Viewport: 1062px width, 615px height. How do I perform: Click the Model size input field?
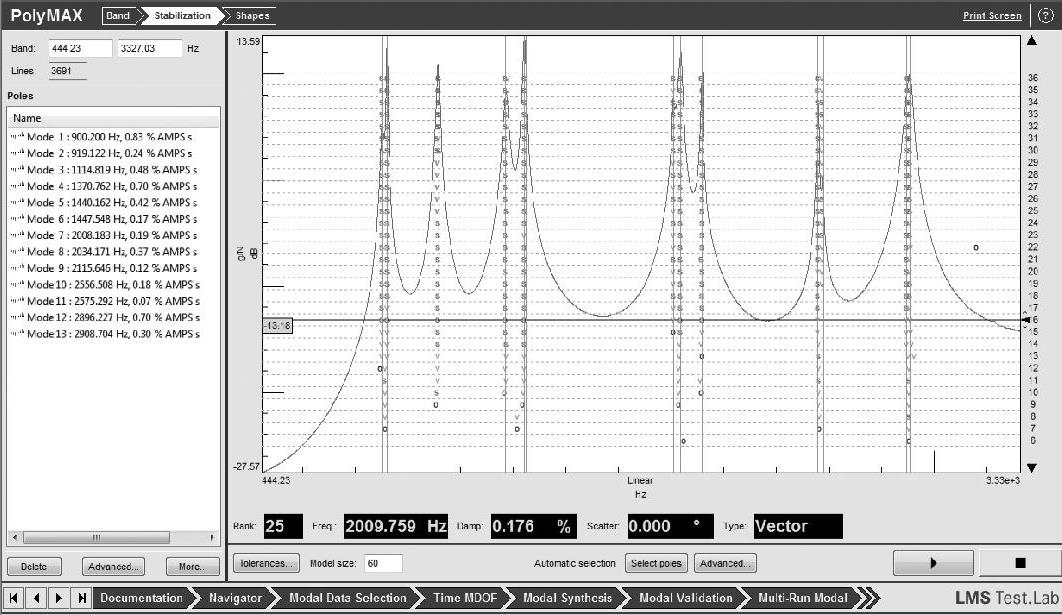(x=383, y=563)
